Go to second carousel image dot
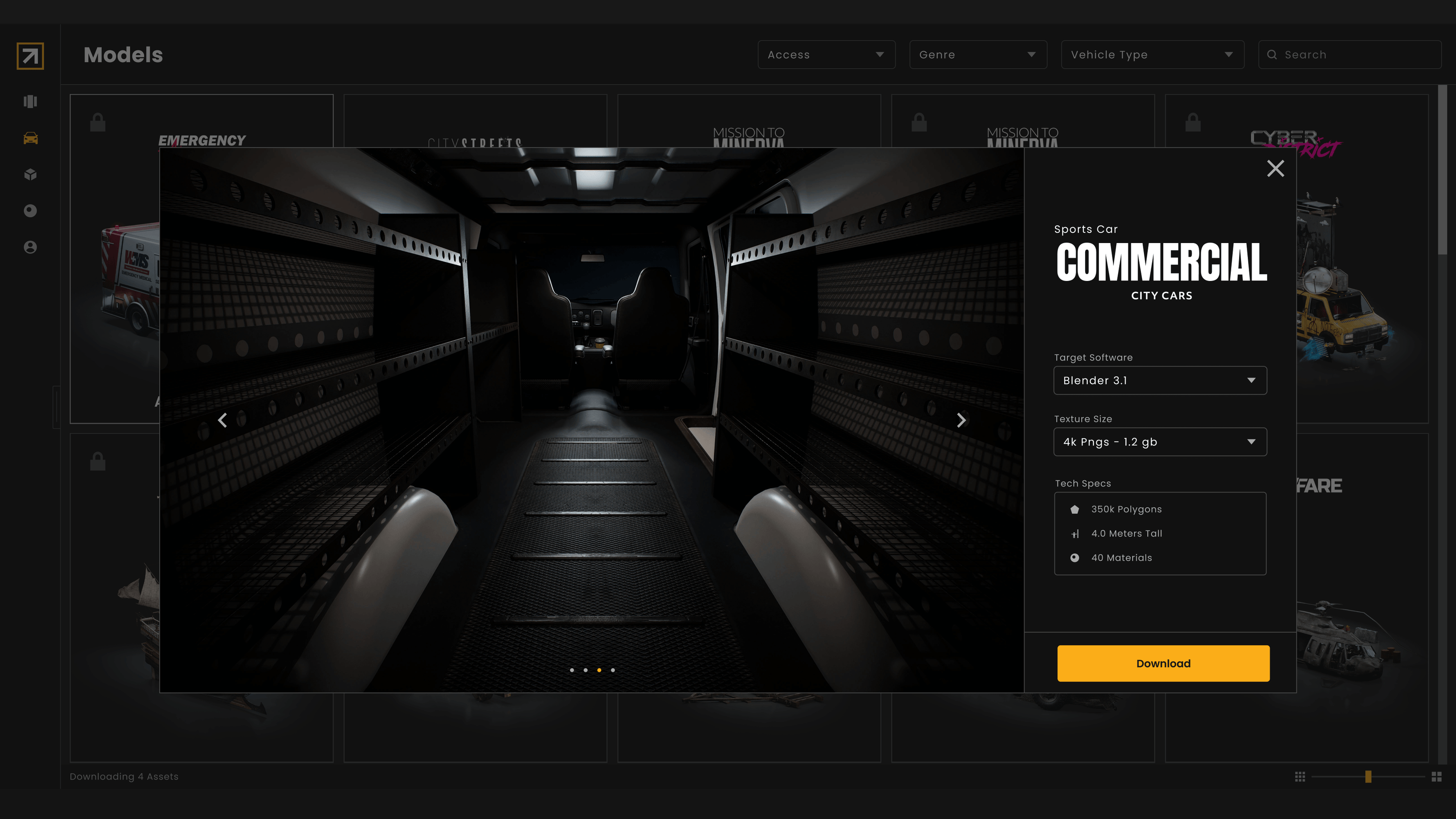The height and width of the screenshot is (819, 1456). pos(586,670)
